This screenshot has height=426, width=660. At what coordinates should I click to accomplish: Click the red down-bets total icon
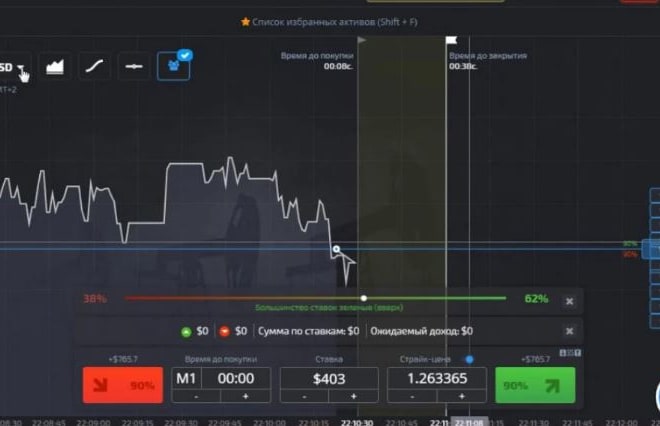pyautogui.click(x=224, y=332)
